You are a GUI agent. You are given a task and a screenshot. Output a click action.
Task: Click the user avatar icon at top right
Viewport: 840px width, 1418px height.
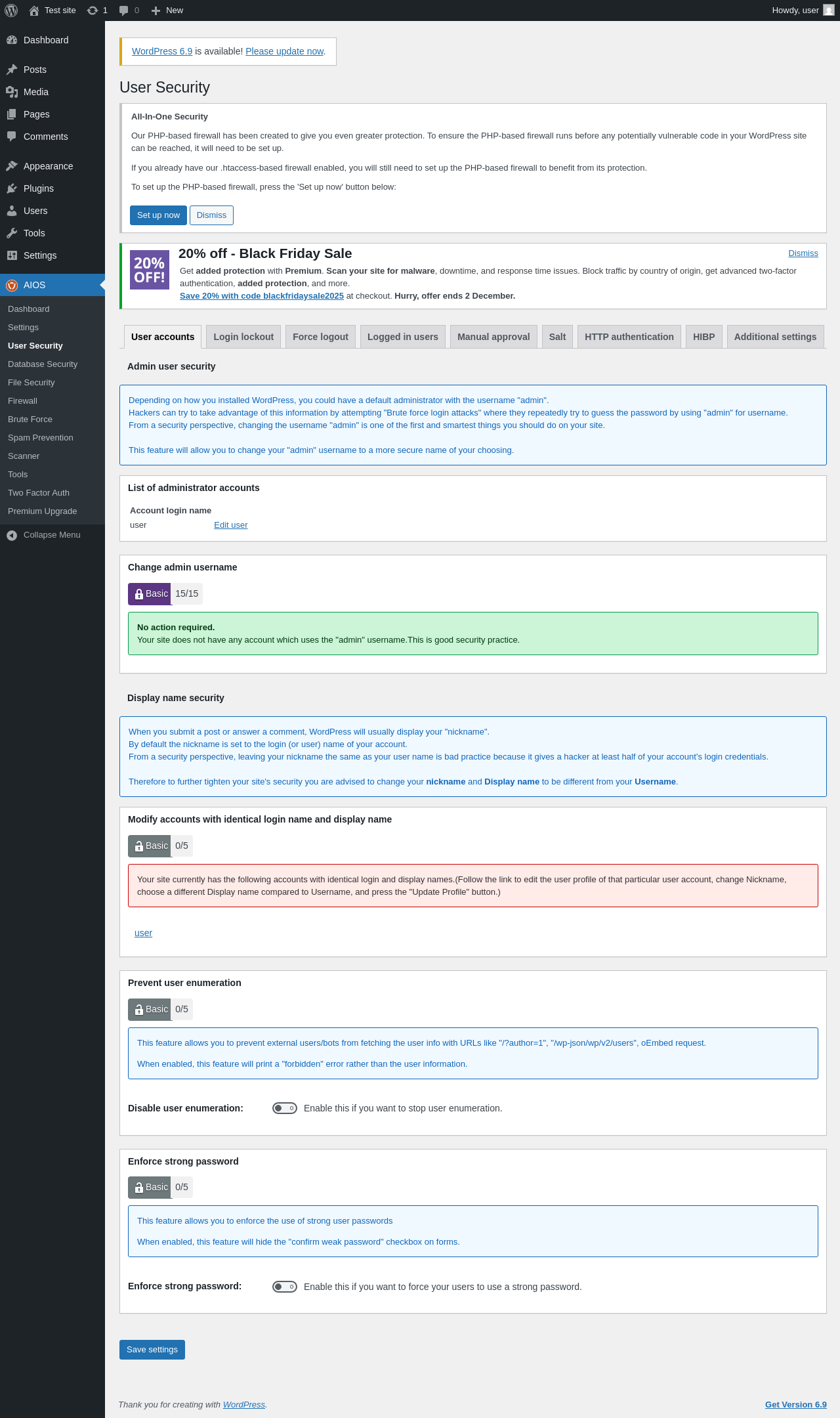[829, 11]
